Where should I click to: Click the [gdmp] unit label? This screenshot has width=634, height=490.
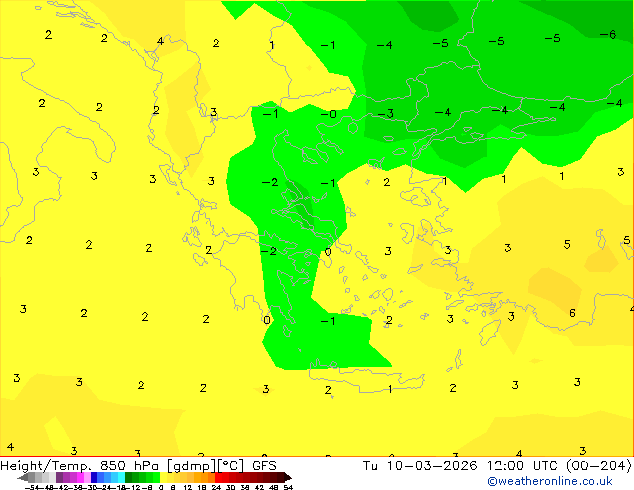tap(192, 466)
